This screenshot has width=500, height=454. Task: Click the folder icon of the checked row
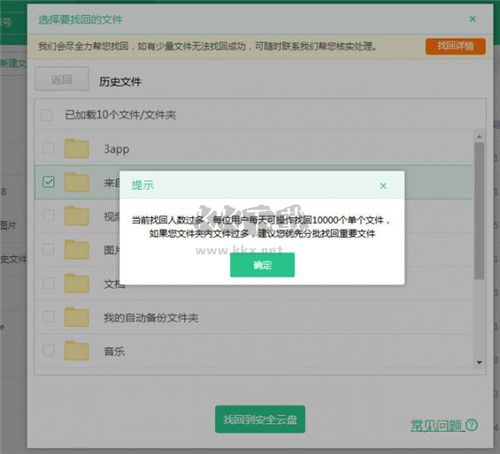point(77,182)
